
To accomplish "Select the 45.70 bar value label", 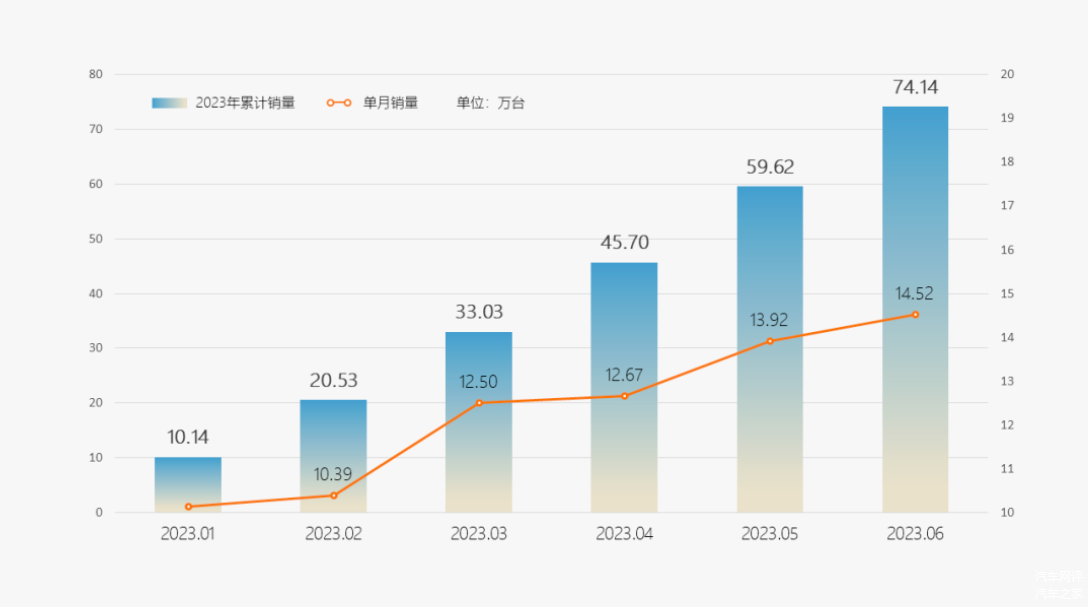I will (624, 243).
